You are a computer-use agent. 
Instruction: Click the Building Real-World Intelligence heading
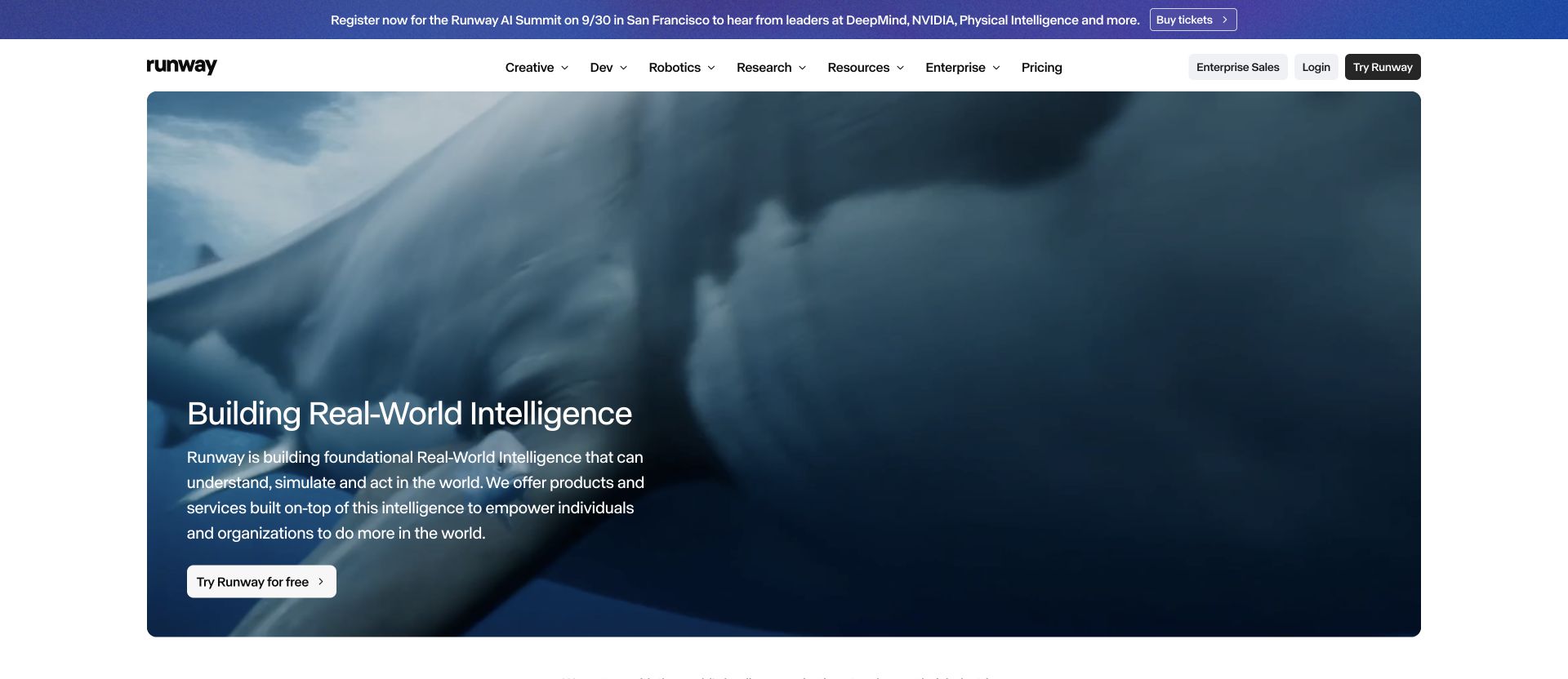[x=409, y=414]
